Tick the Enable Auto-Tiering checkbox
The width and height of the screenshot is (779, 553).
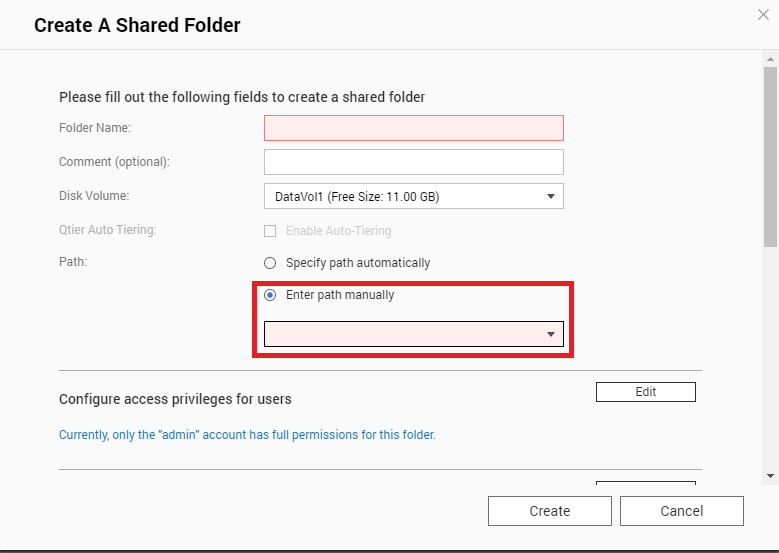270,231
